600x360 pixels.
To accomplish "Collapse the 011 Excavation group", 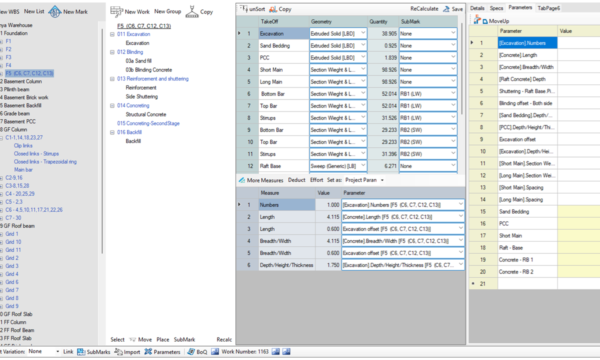I will click(x=112, y=34).
